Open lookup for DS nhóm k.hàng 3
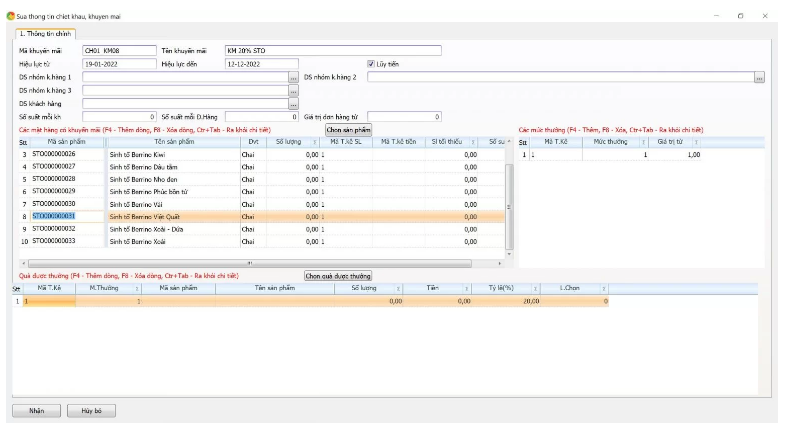 coord(293,90)
